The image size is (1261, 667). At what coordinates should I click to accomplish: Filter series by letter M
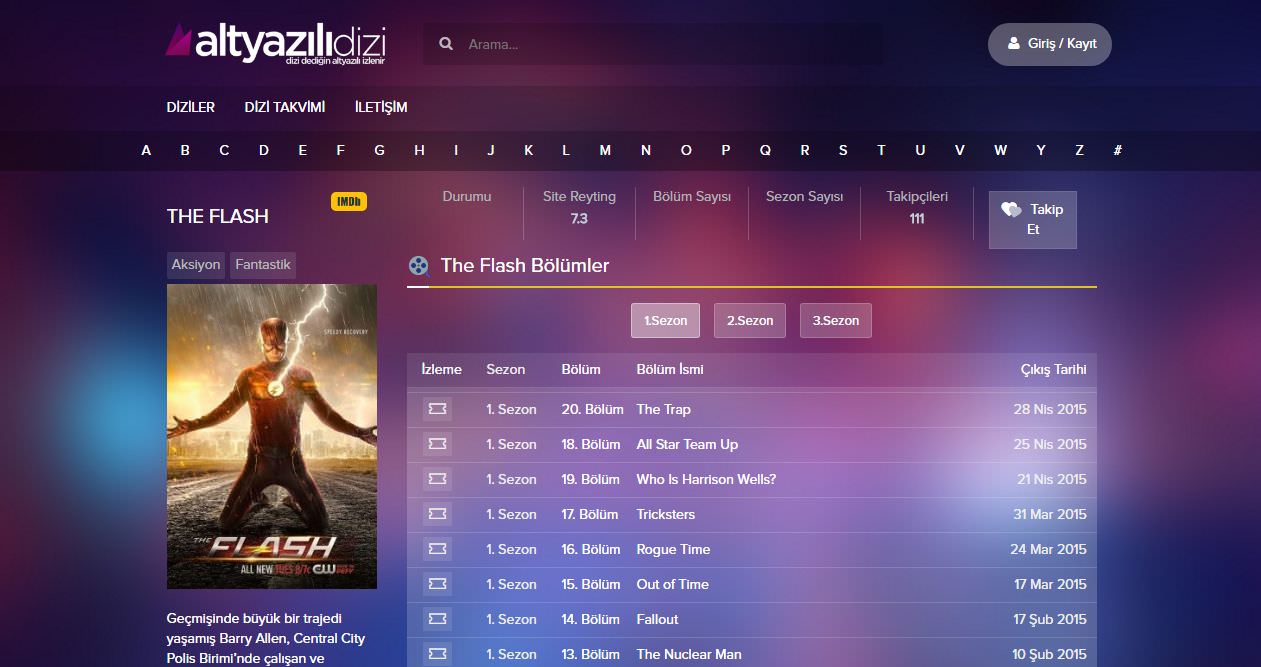click(x=605, y=151)
